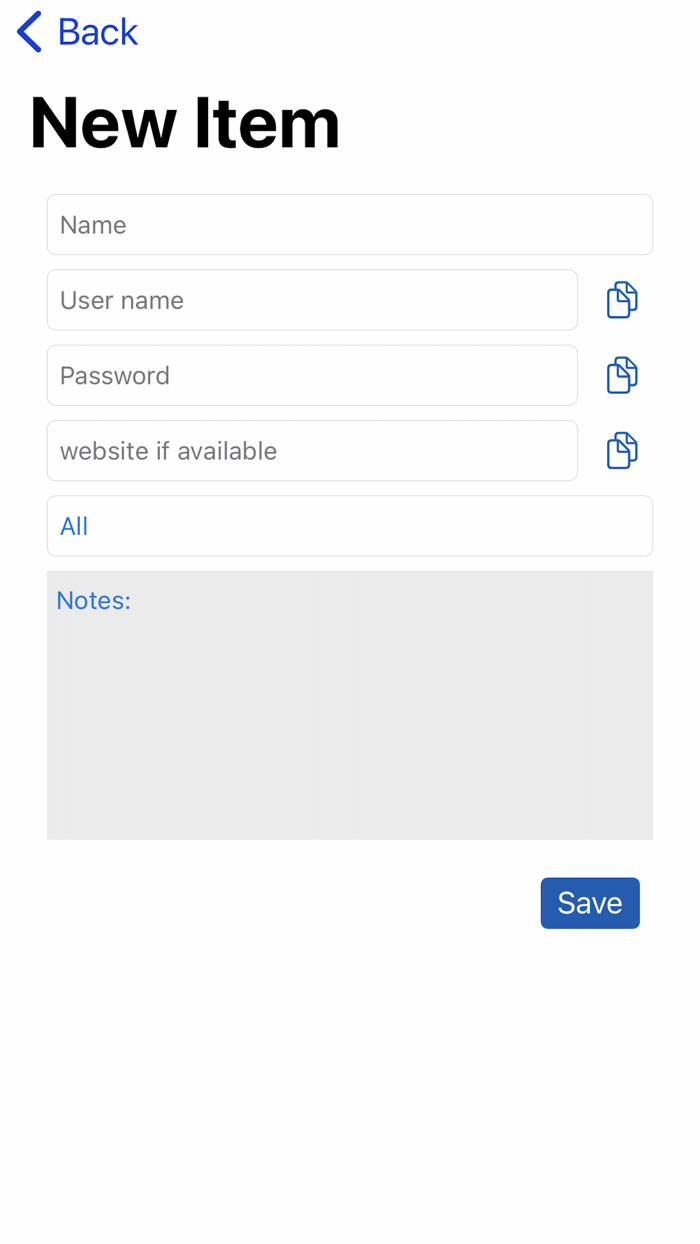Click the copy icon beside Password field
Viewport: 700px width, 1244px height.
pos(621,375)
